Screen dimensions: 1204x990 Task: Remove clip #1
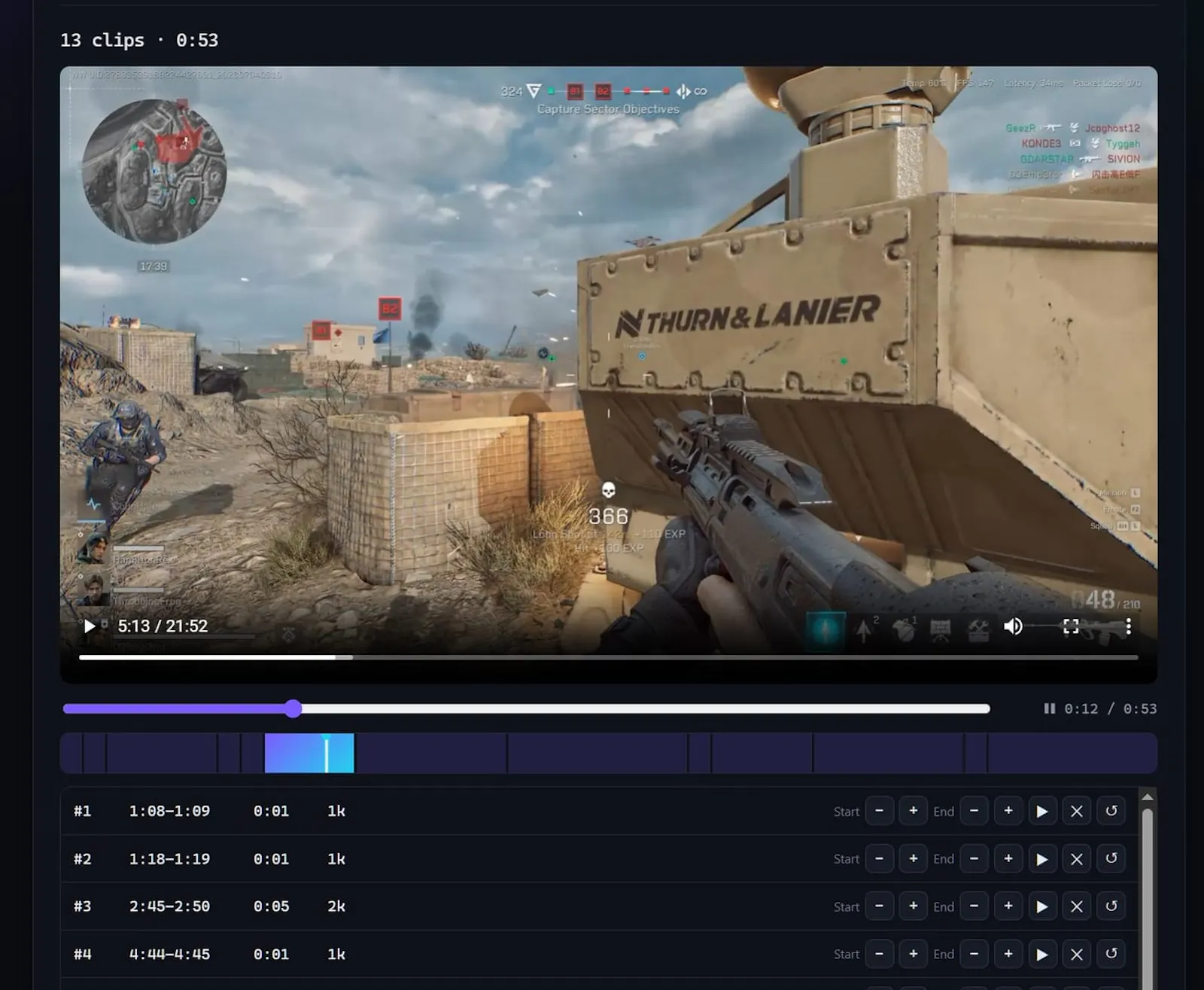(x=1077, y=811)
